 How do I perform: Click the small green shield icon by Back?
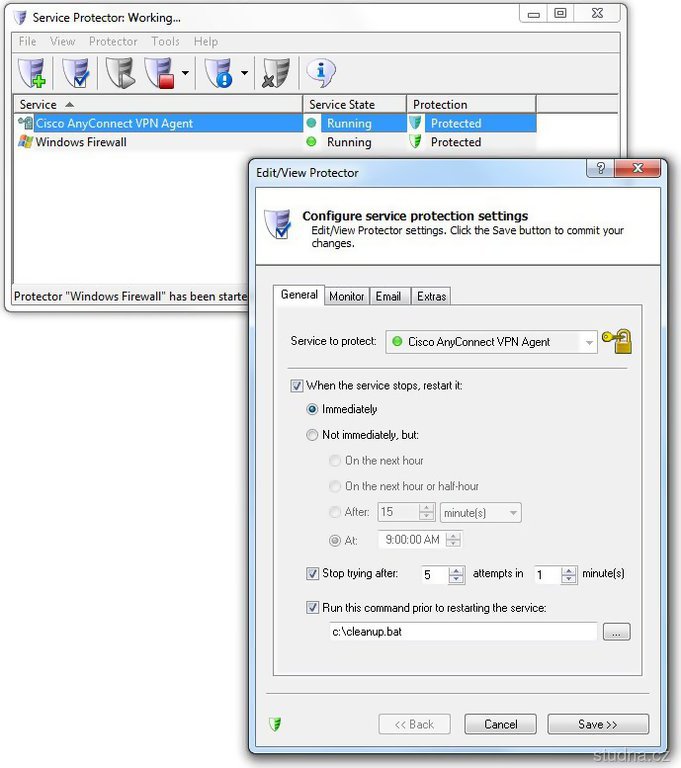(x=275, y=723)
